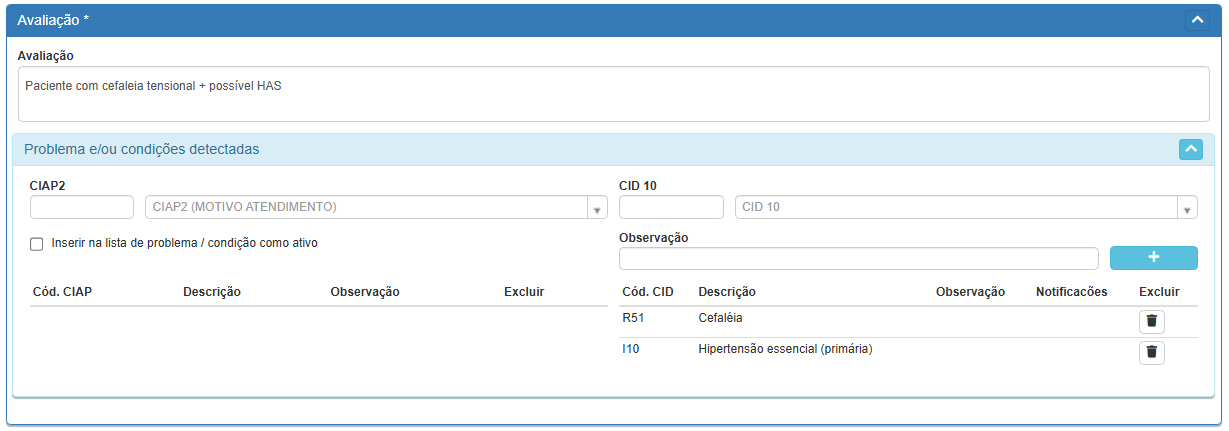Select the Hipertensão essencial (primária) description
The height and width of the screenshot is (431, 1229).
click(x=785, y=349)
